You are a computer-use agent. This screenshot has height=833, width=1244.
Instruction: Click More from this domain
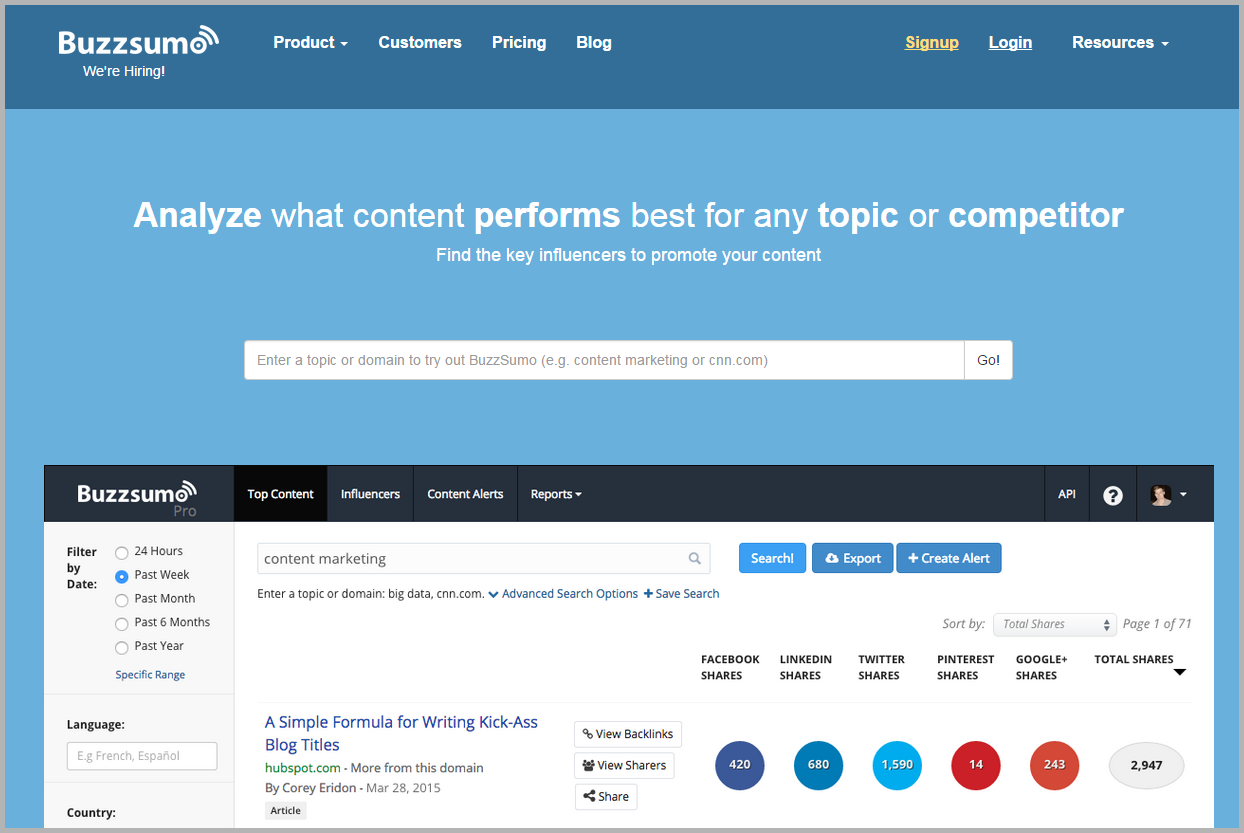[417, 768]
